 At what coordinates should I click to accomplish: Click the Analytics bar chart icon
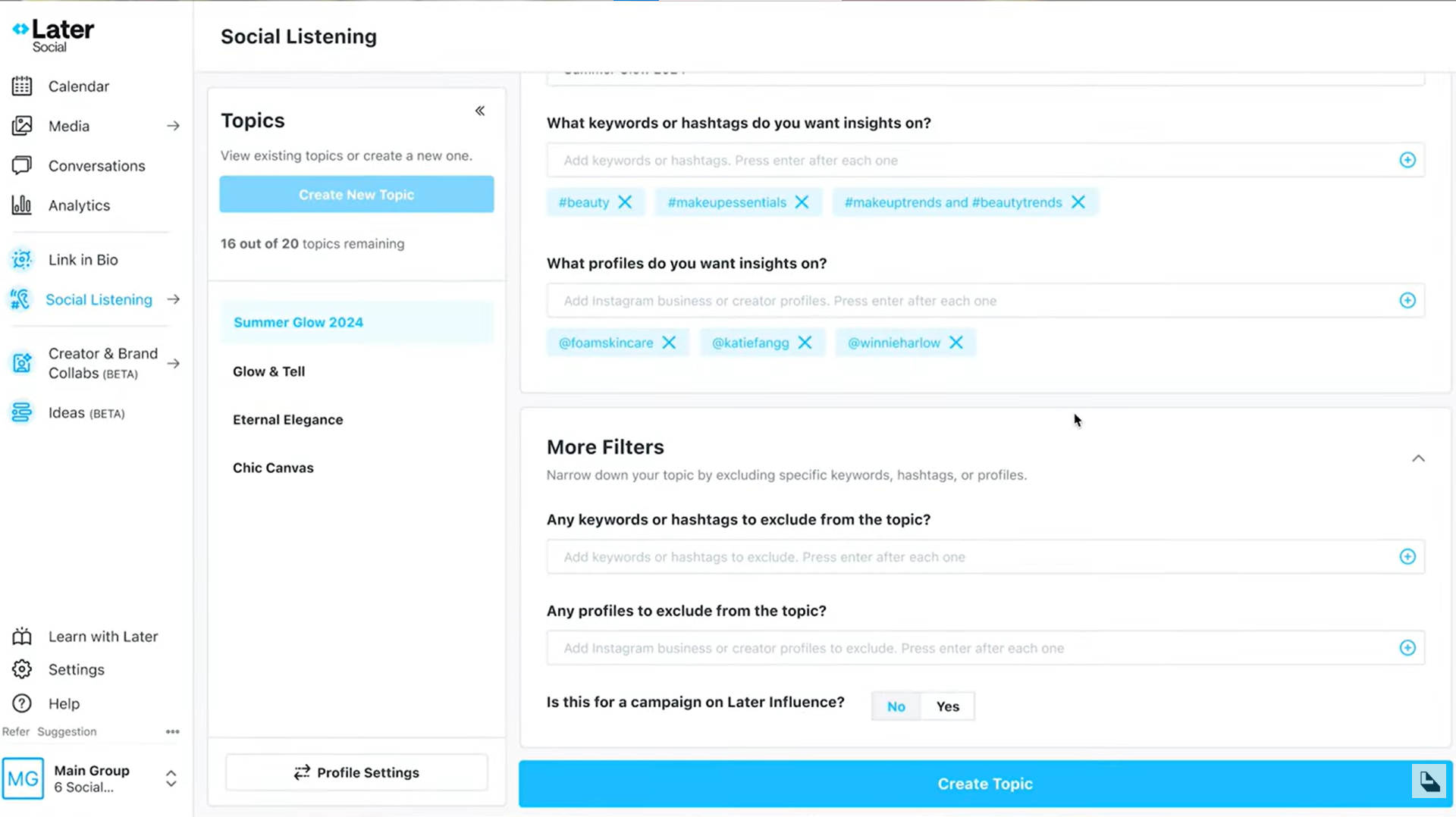pos(22,205)
